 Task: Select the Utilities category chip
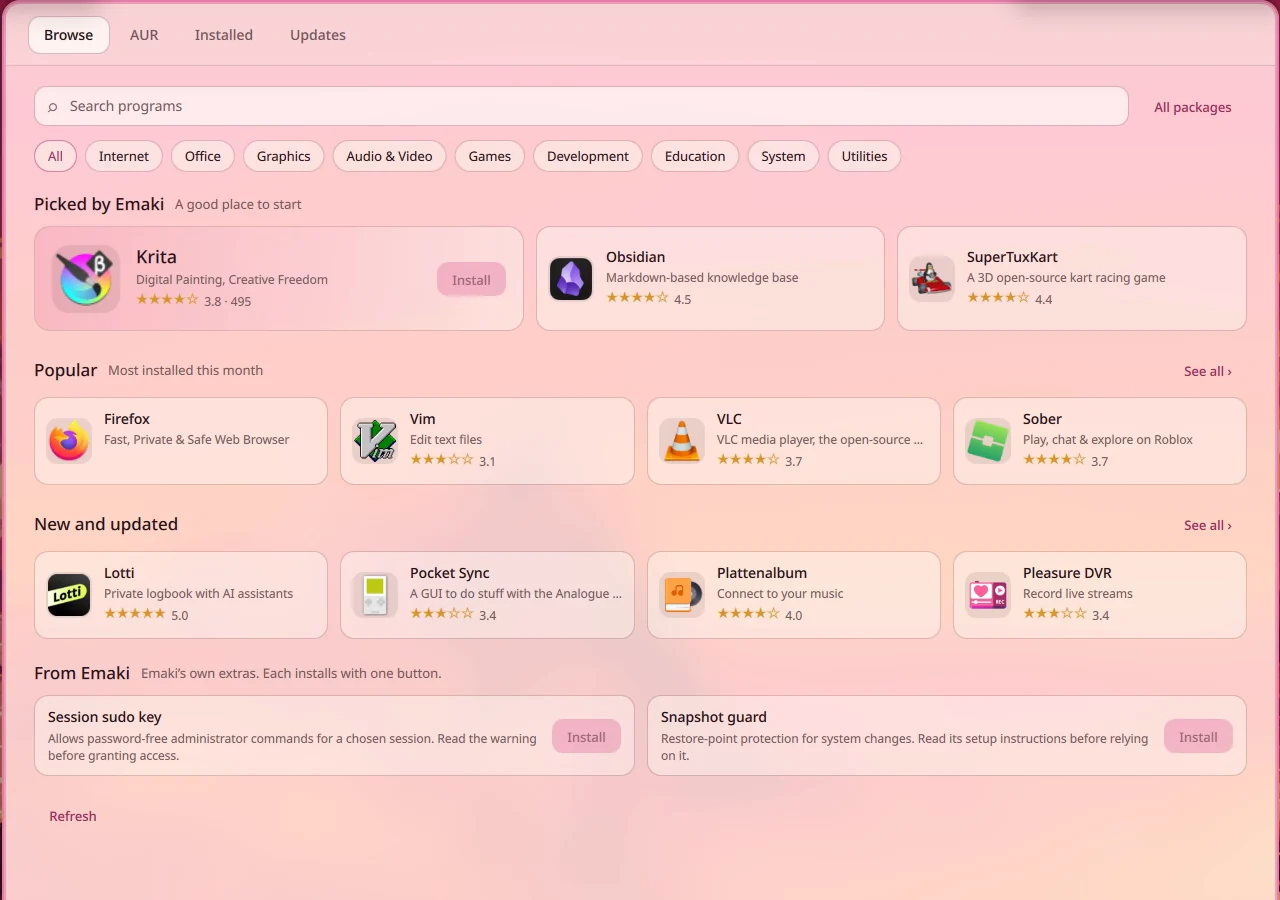click(x=865, y=156)
